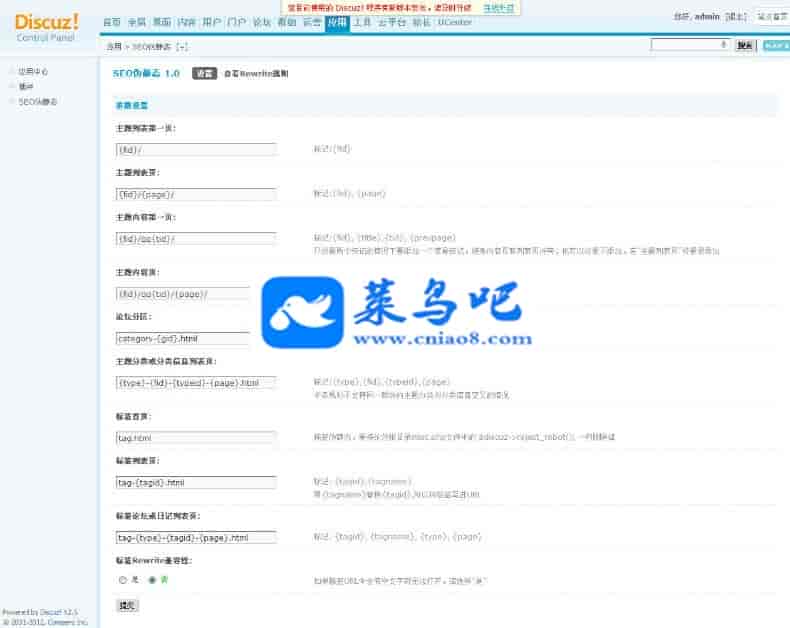Open 应用中心 in the left sidebar
The height and width of the screenshot is (628, 790).
(x=33, y=72)
